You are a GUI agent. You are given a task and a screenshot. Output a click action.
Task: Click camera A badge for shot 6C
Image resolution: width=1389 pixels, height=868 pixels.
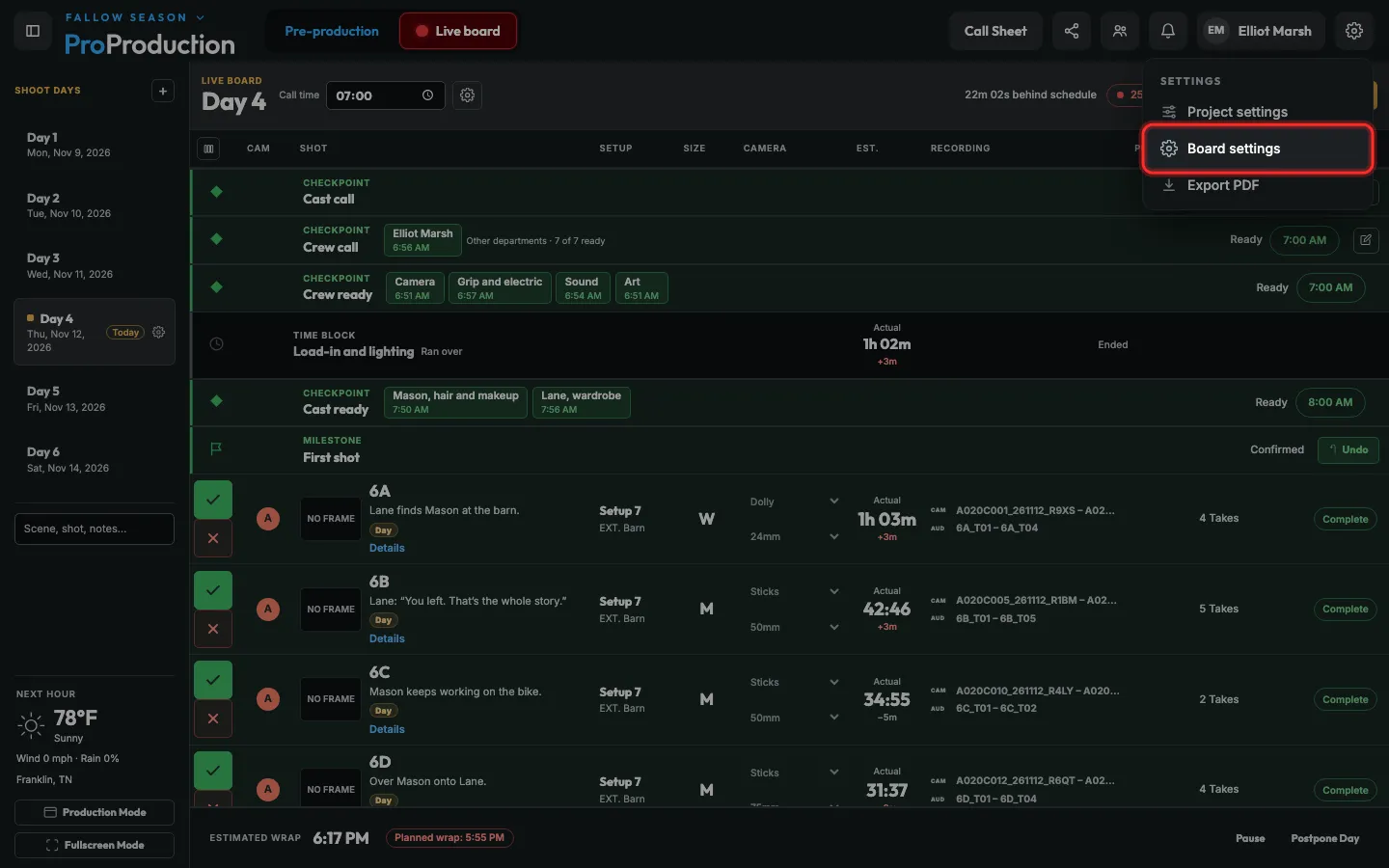pos(268,699)
